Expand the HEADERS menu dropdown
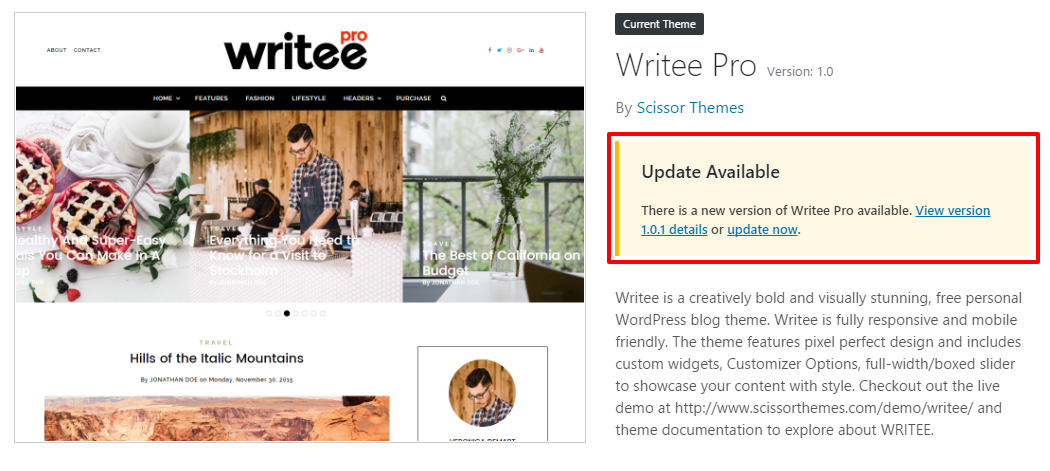 362,98
